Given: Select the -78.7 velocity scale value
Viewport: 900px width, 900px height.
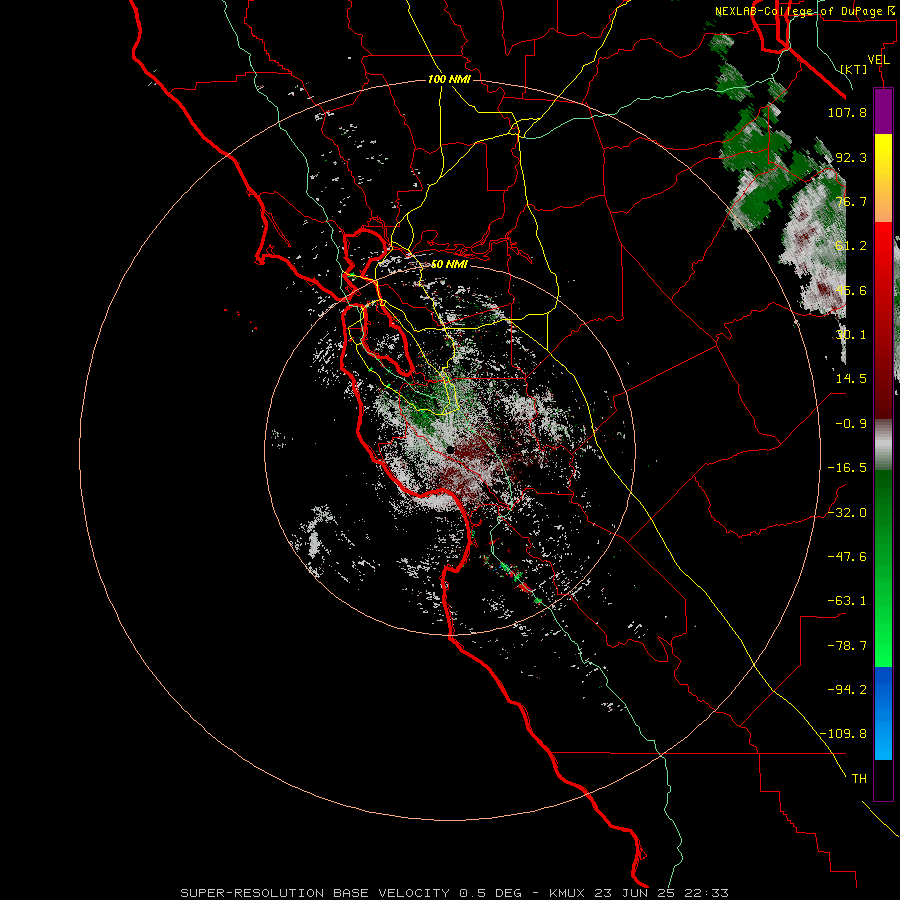Looking at the screenshot, I should 847,646.
